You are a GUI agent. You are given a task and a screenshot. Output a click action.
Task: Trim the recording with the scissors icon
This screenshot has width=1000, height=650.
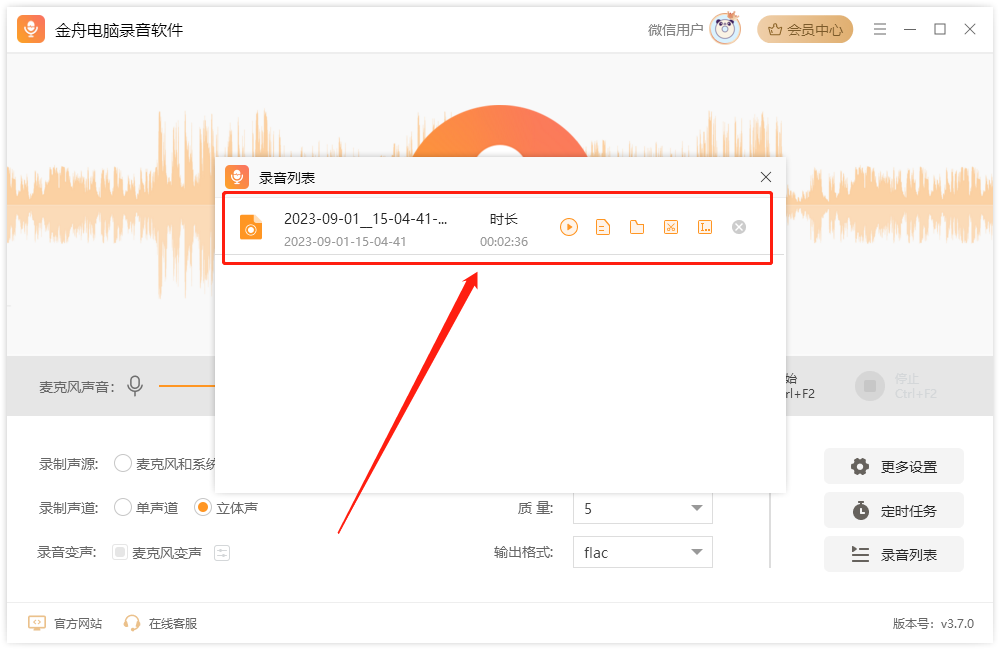[670, 227]
